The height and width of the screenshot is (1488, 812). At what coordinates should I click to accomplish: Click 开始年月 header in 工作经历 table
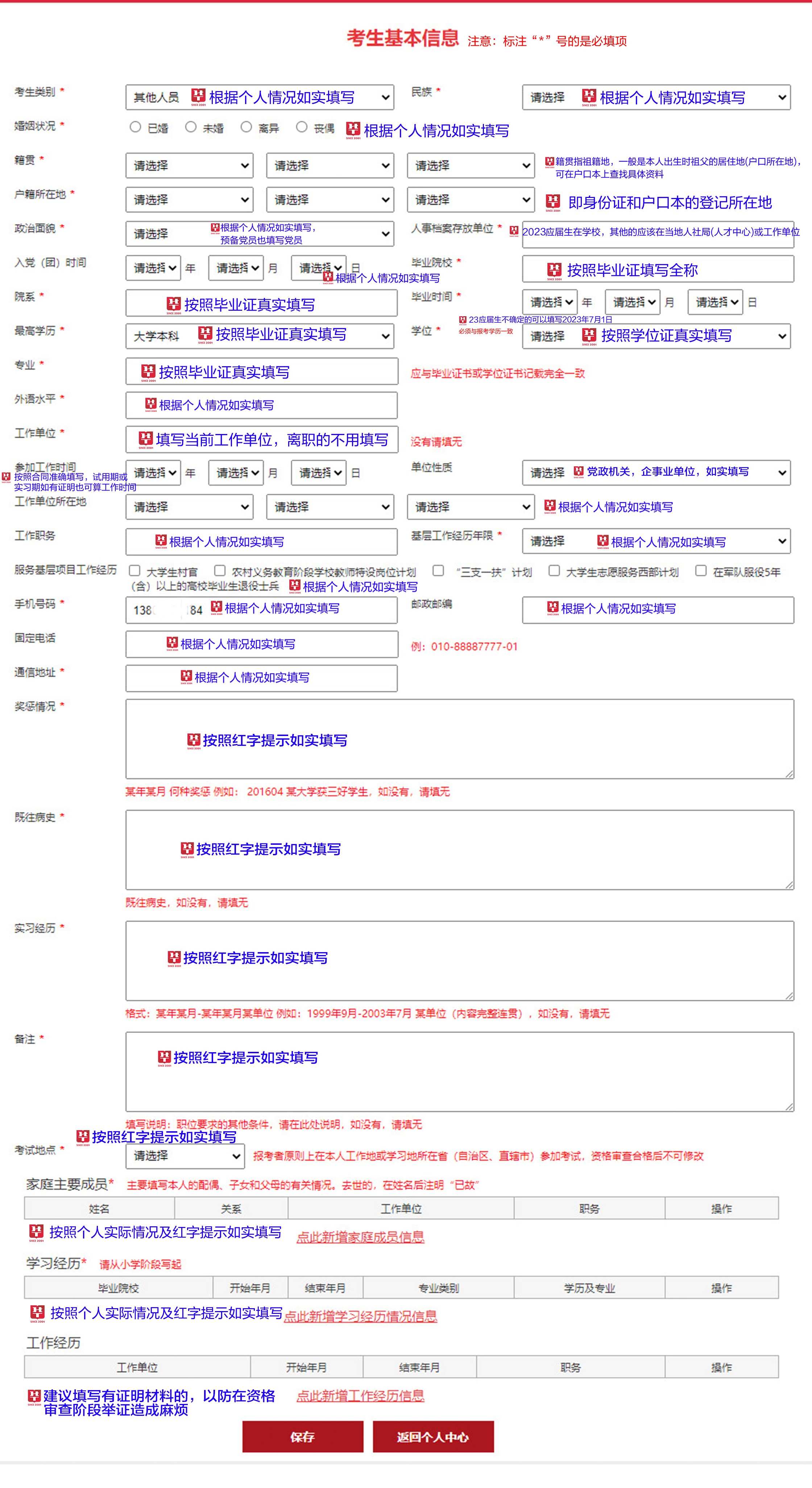pyautogui.click(x=306, y=1367)
